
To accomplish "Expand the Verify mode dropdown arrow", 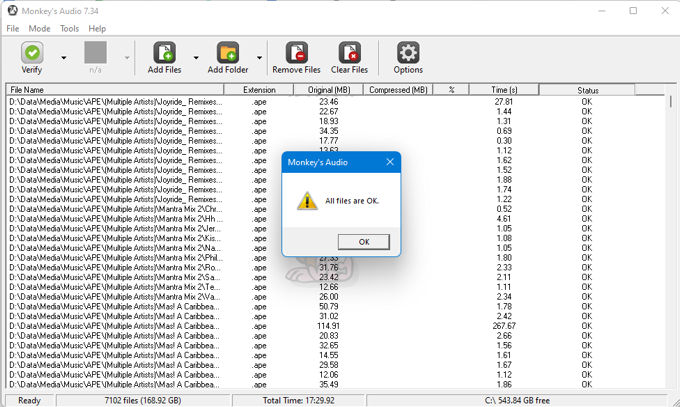I will coord(64,58).
